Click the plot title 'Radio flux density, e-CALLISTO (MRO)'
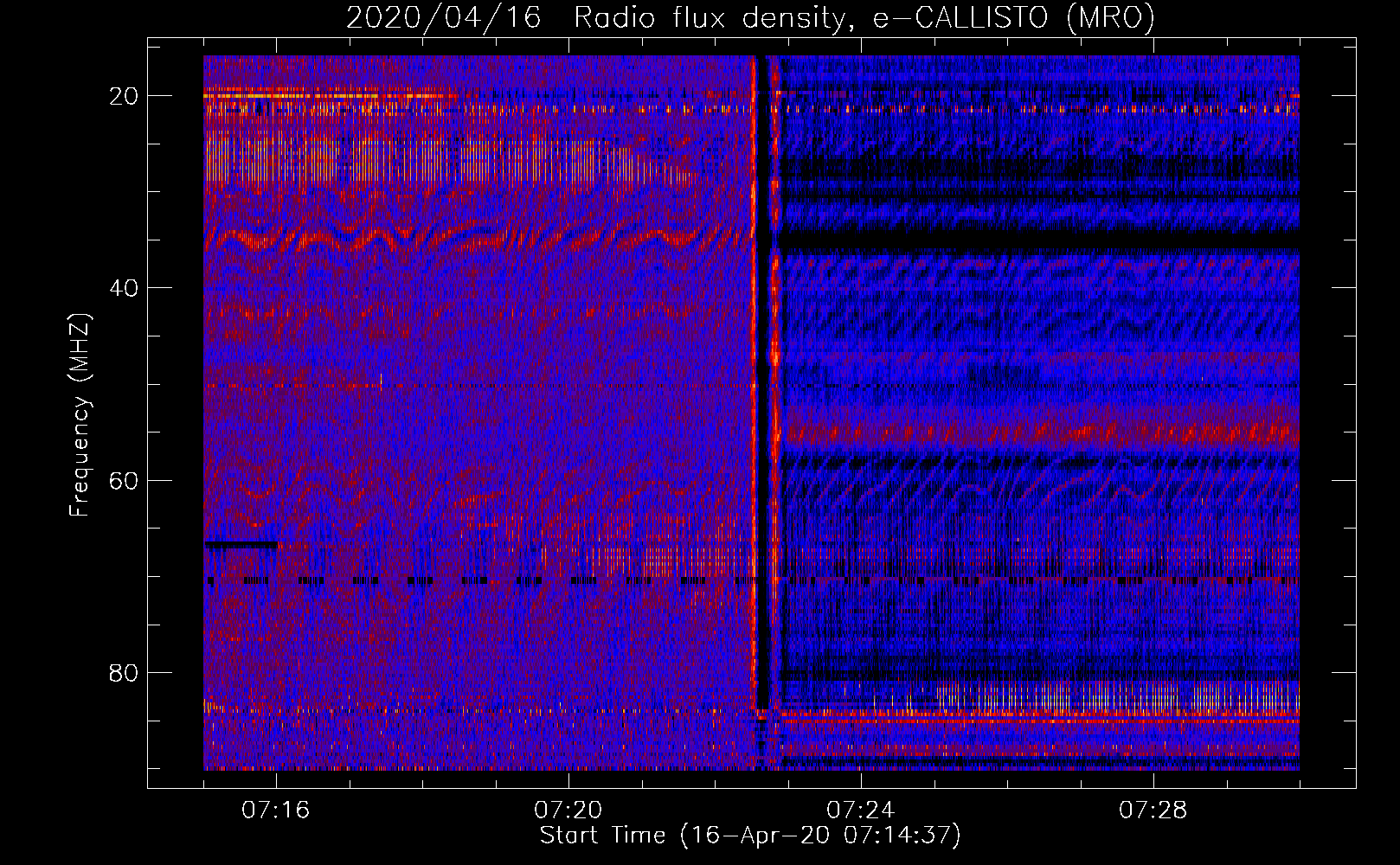1400x865 pixels. tap(864, 18)
